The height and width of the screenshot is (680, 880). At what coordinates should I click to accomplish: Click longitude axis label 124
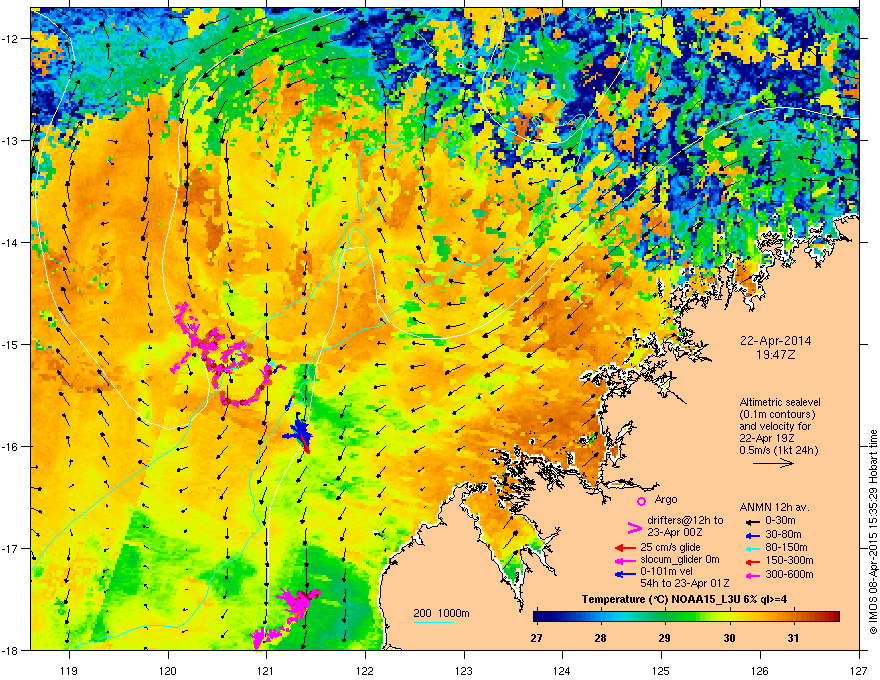562,670
